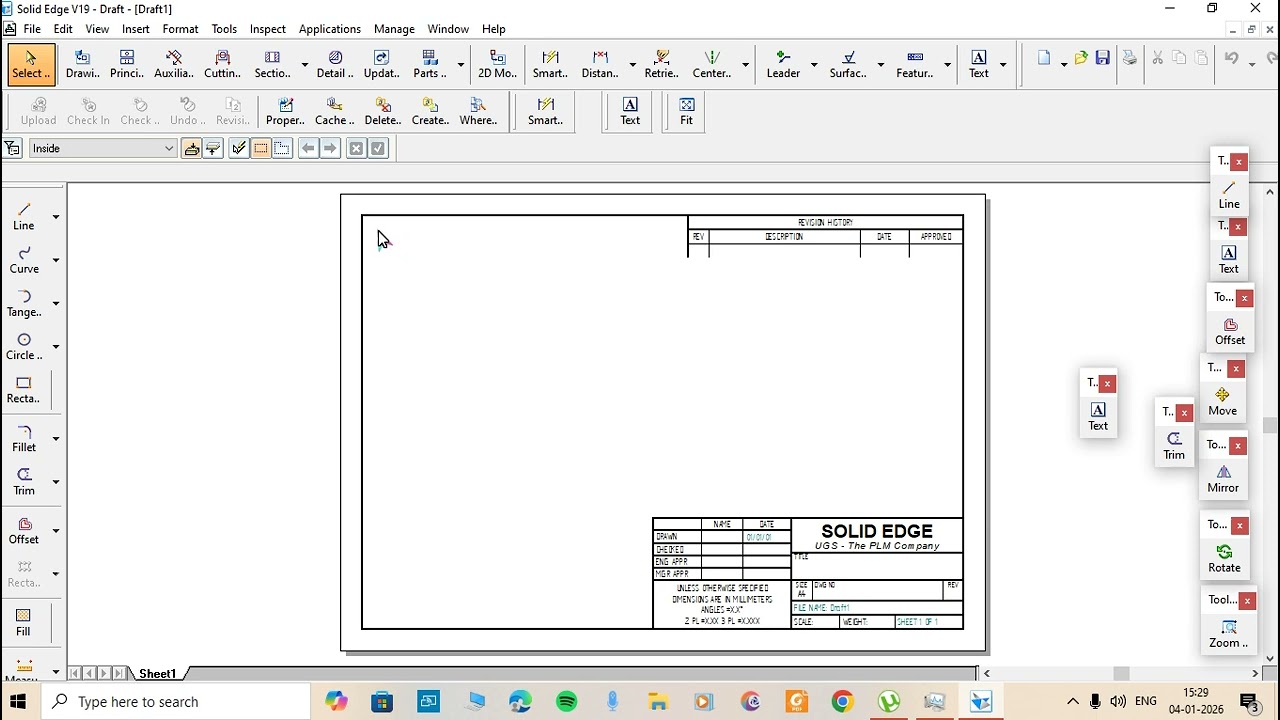Click the Save icon in top toolbar
This screenshot has height=720, width=1280.
click(1102, 58)
